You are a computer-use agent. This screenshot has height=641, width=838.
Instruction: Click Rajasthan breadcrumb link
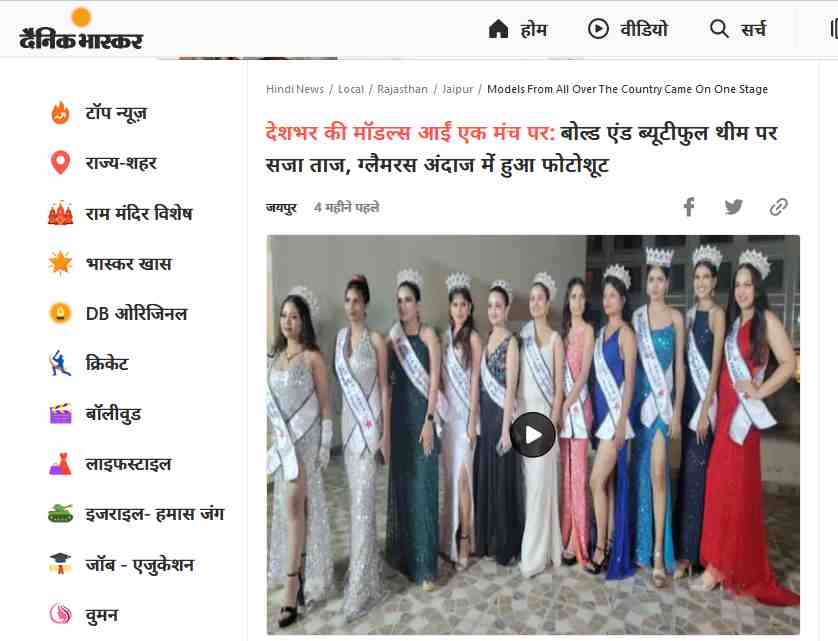(x=402, y=89)
